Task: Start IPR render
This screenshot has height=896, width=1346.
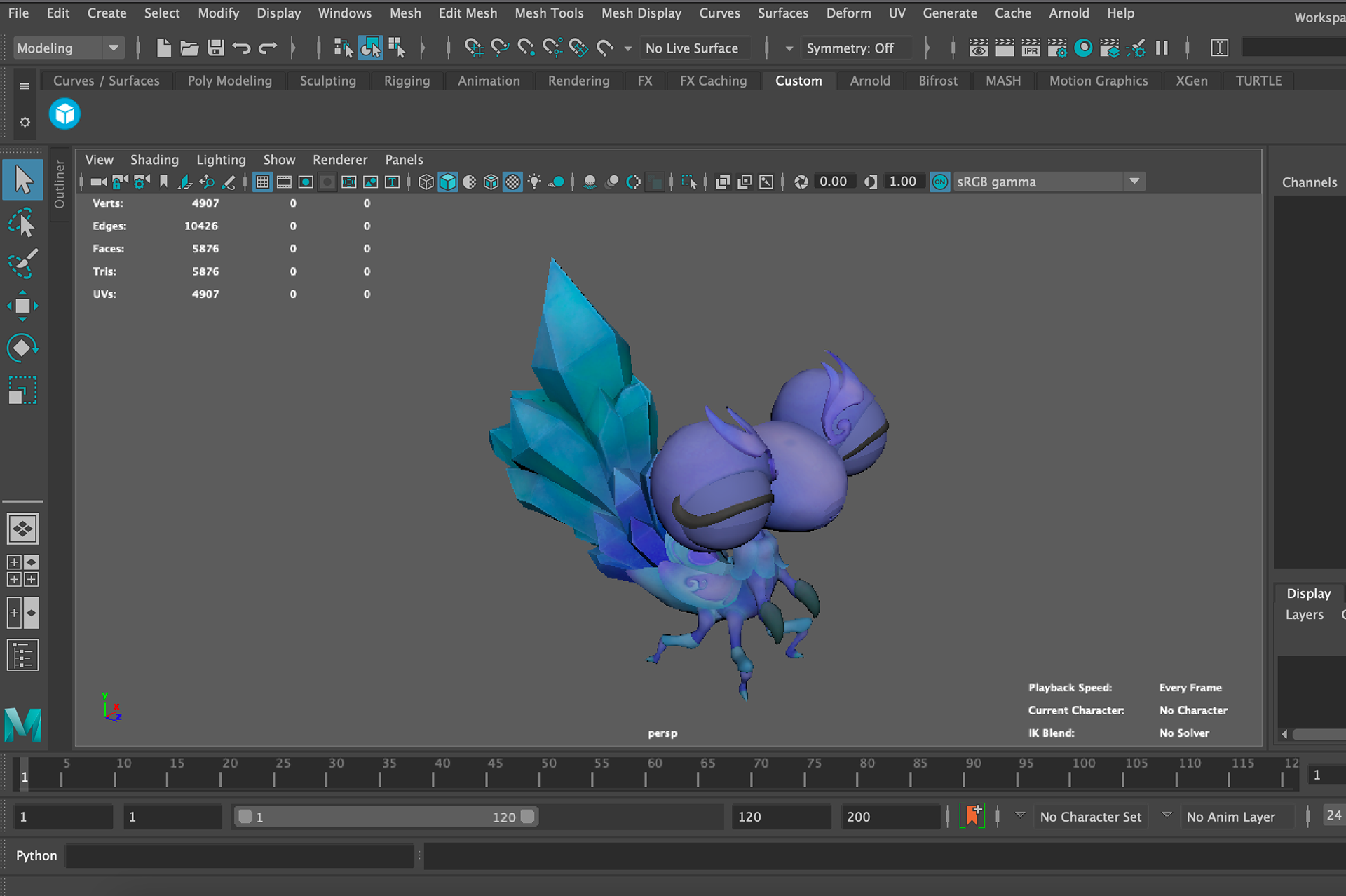Action: pyautogui.click(x=1031, y=48)
